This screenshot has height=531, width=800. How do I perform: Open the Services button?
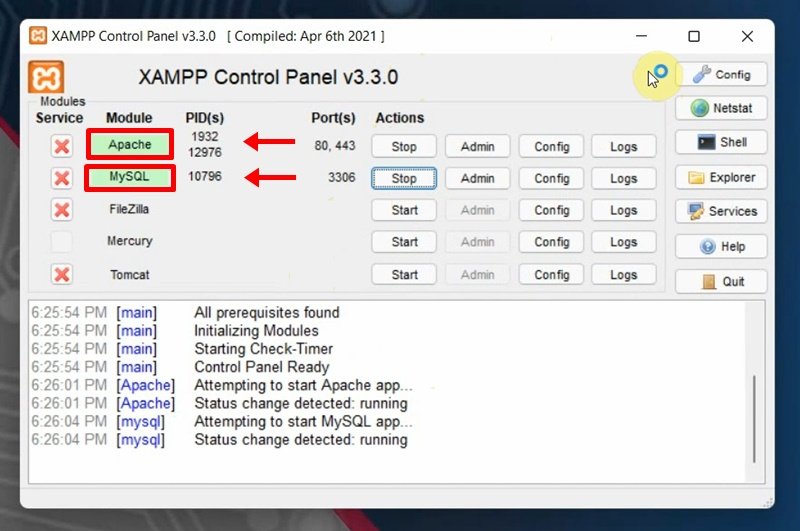(721, 211)
